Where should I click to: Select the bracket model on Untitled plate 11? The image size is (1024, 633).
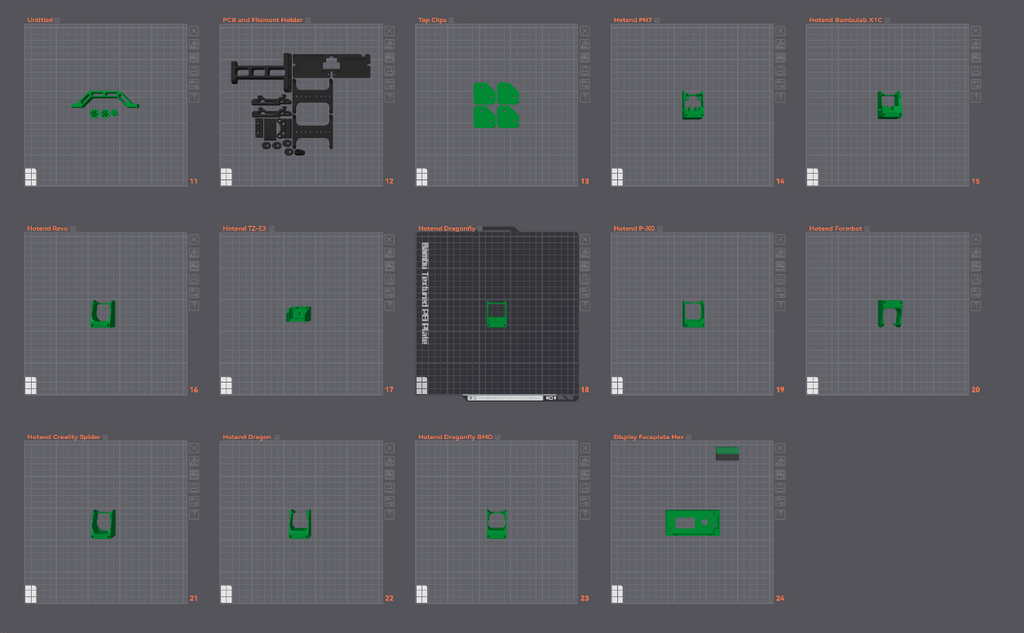tap(105, 100)
